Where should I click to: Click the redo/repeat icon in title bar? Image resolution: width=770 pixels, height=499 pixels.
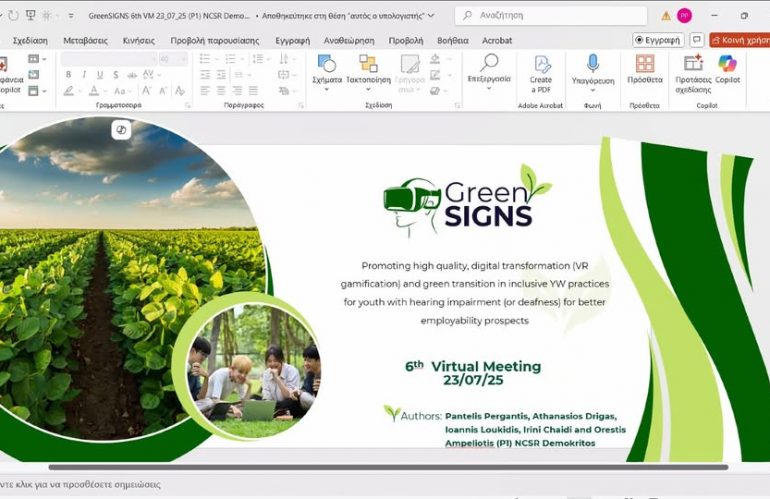13,15
